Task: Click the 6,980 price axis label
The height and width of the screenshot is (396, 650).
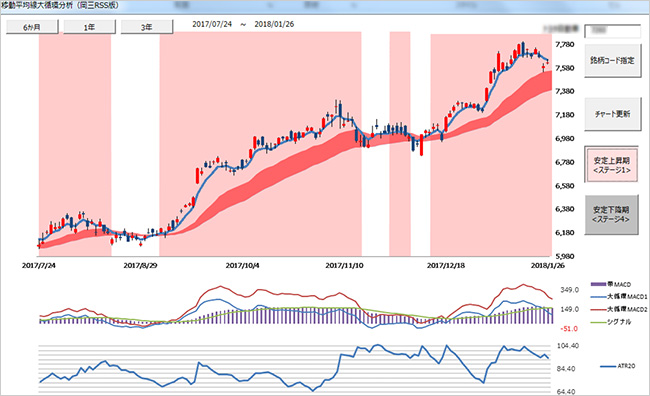Action: [x=565, y=138]
